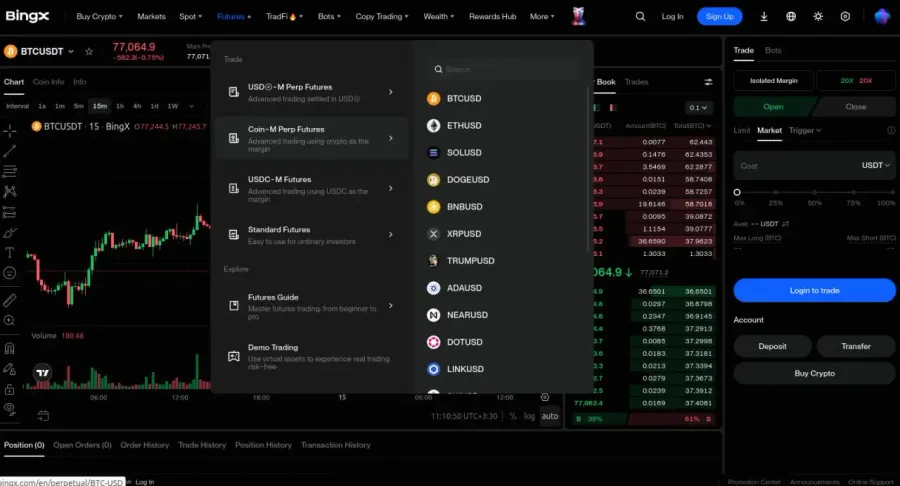This screenshot has width=900, height=486.
Task: Open the Buy Crypto menu
Action: tap(99, 17)
